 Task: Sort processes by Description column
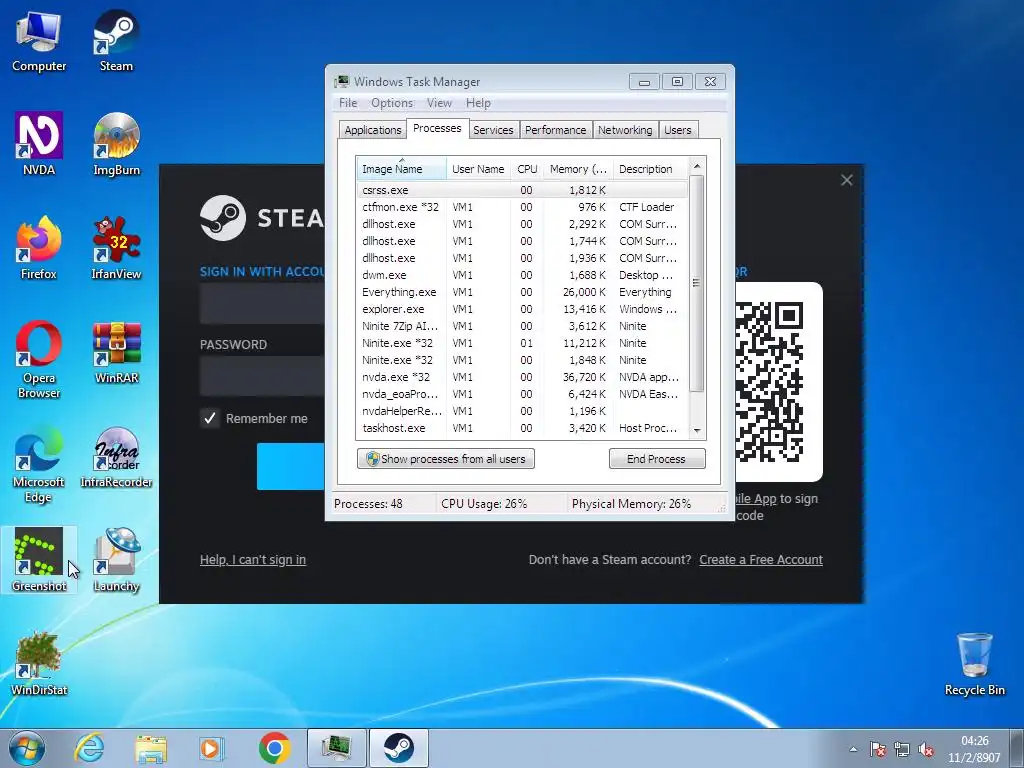(650, 169)
